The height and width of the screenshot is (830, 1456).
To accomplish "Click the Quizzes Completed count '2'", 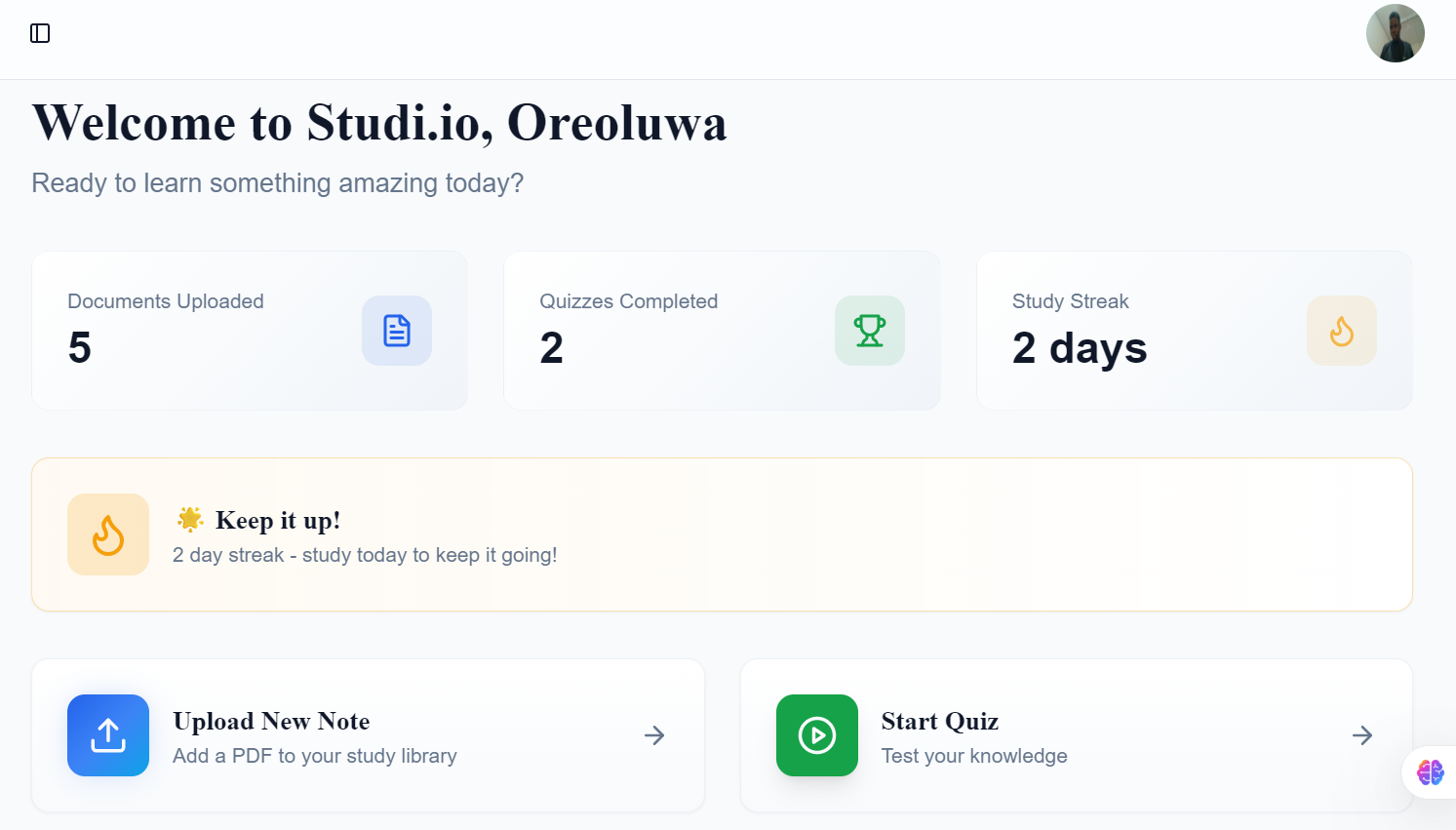I will coord(552,348).
